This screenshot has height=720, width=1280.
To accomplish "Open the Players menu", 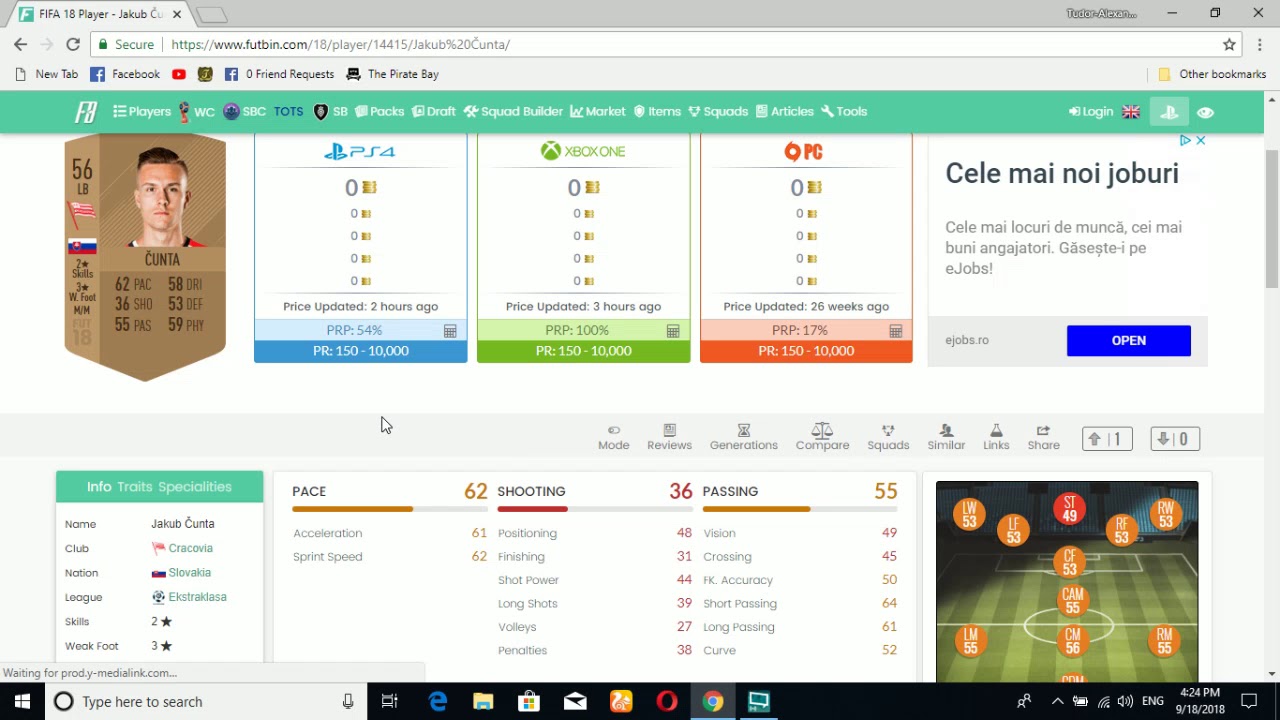I will coord(142,112).
